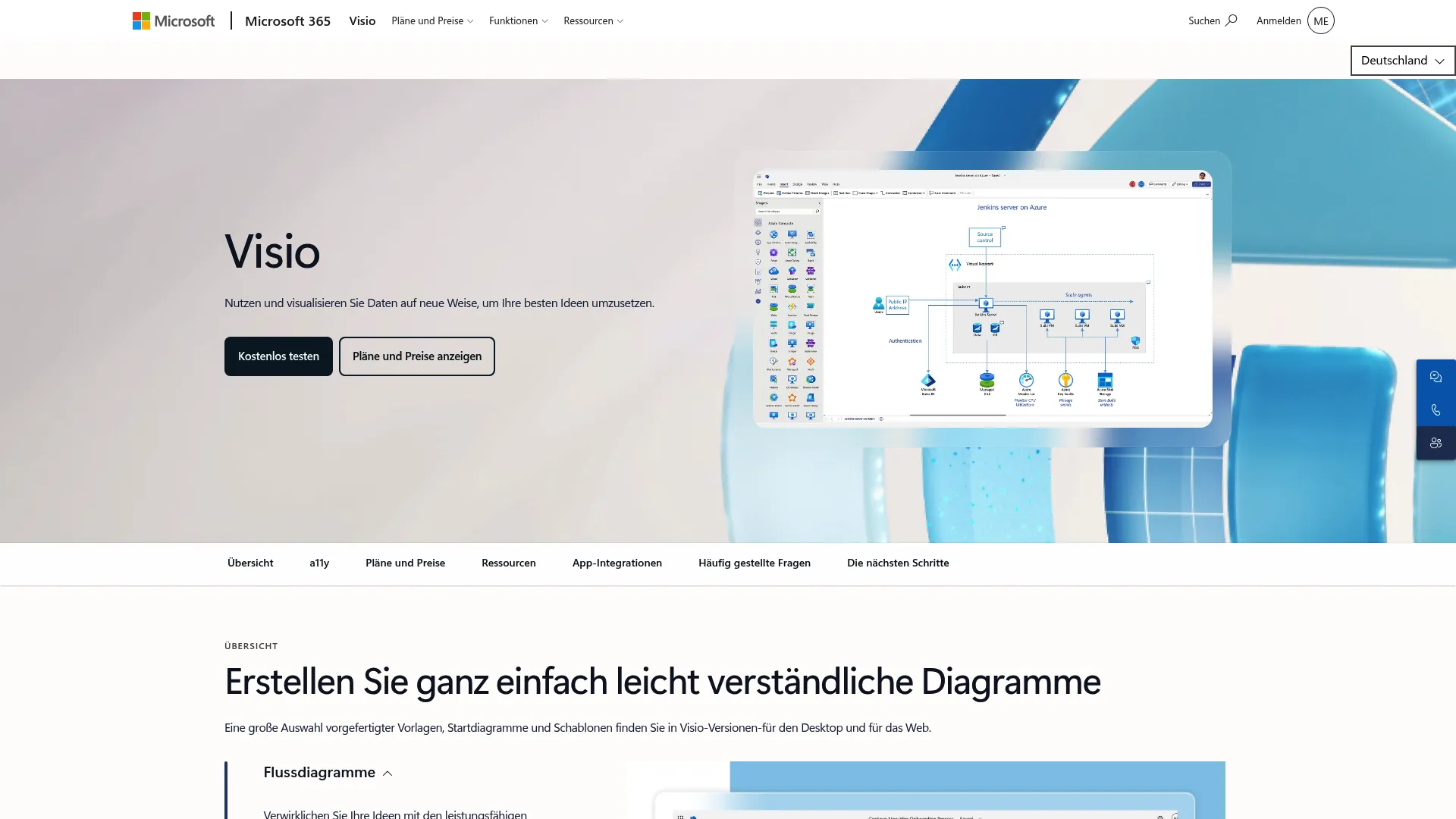The width and height of the screenshot is (1456, 819).
Task: Click the Suchen search text
Action: pyautogui.click(x=1204, y=21)
